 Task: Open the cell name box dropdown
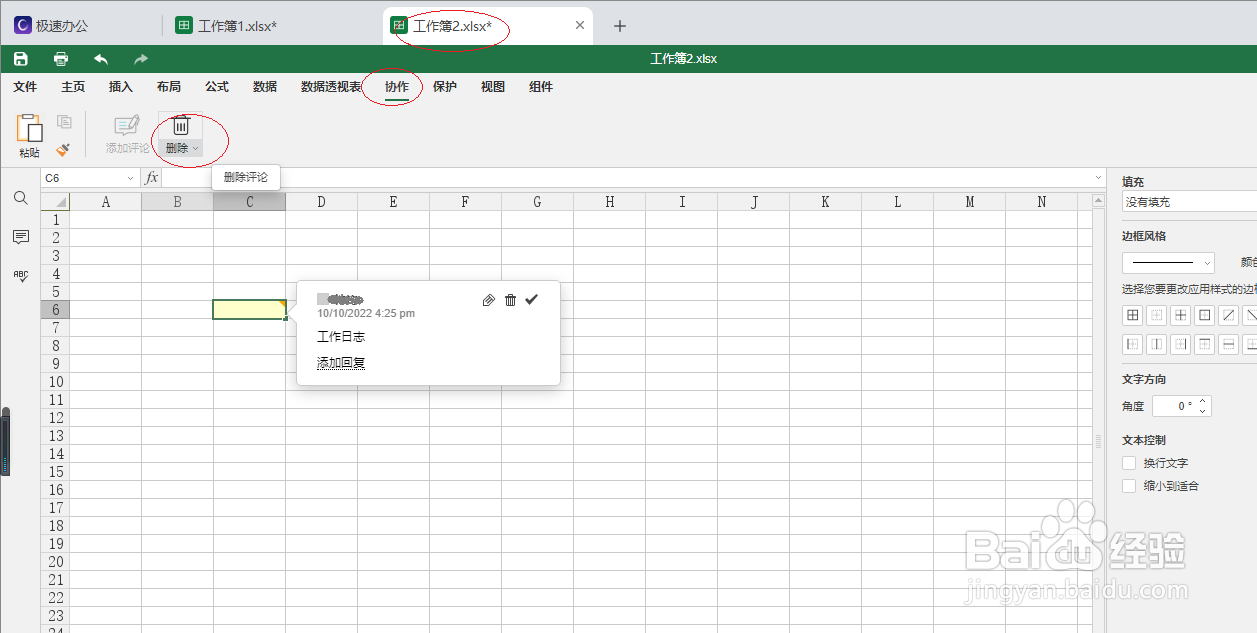click(131, 176)
